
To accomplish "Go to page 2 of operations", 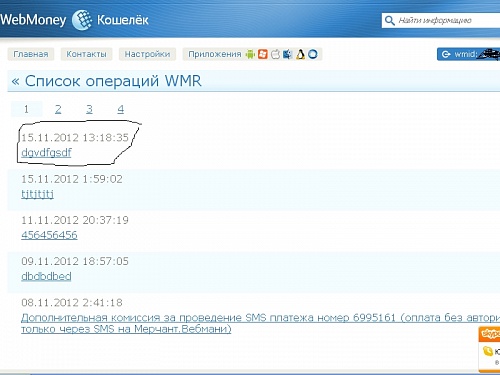I will tap(58, 109).
